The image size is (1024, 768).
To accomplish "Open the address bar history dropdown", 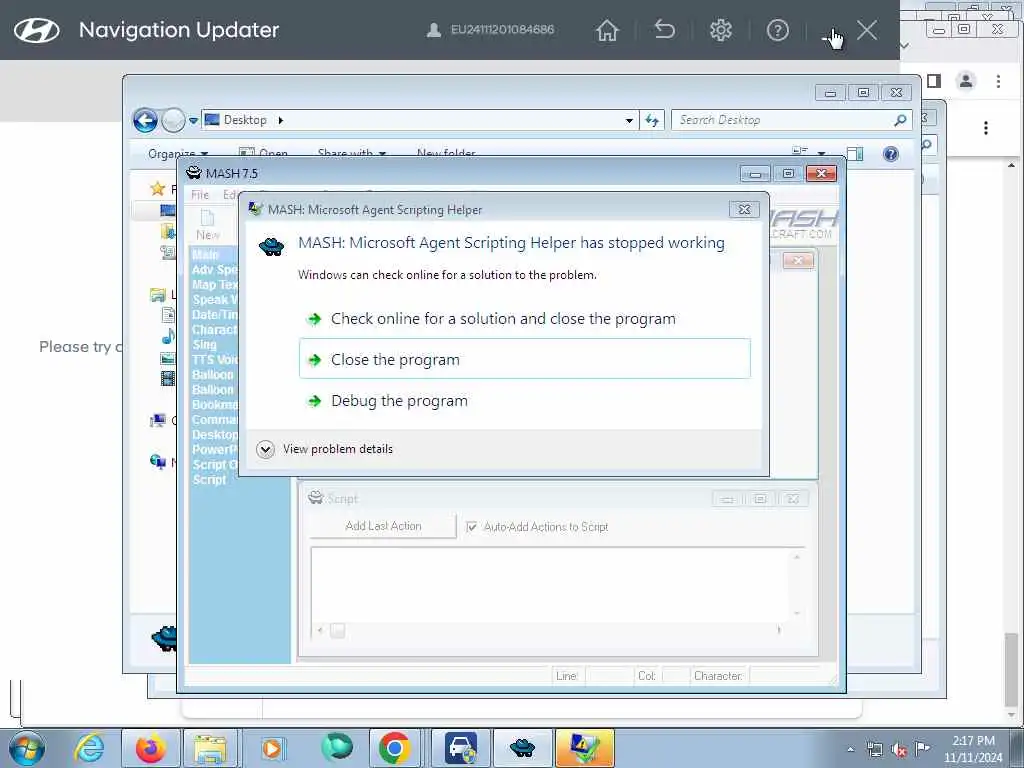I will (x=629, y=121).
